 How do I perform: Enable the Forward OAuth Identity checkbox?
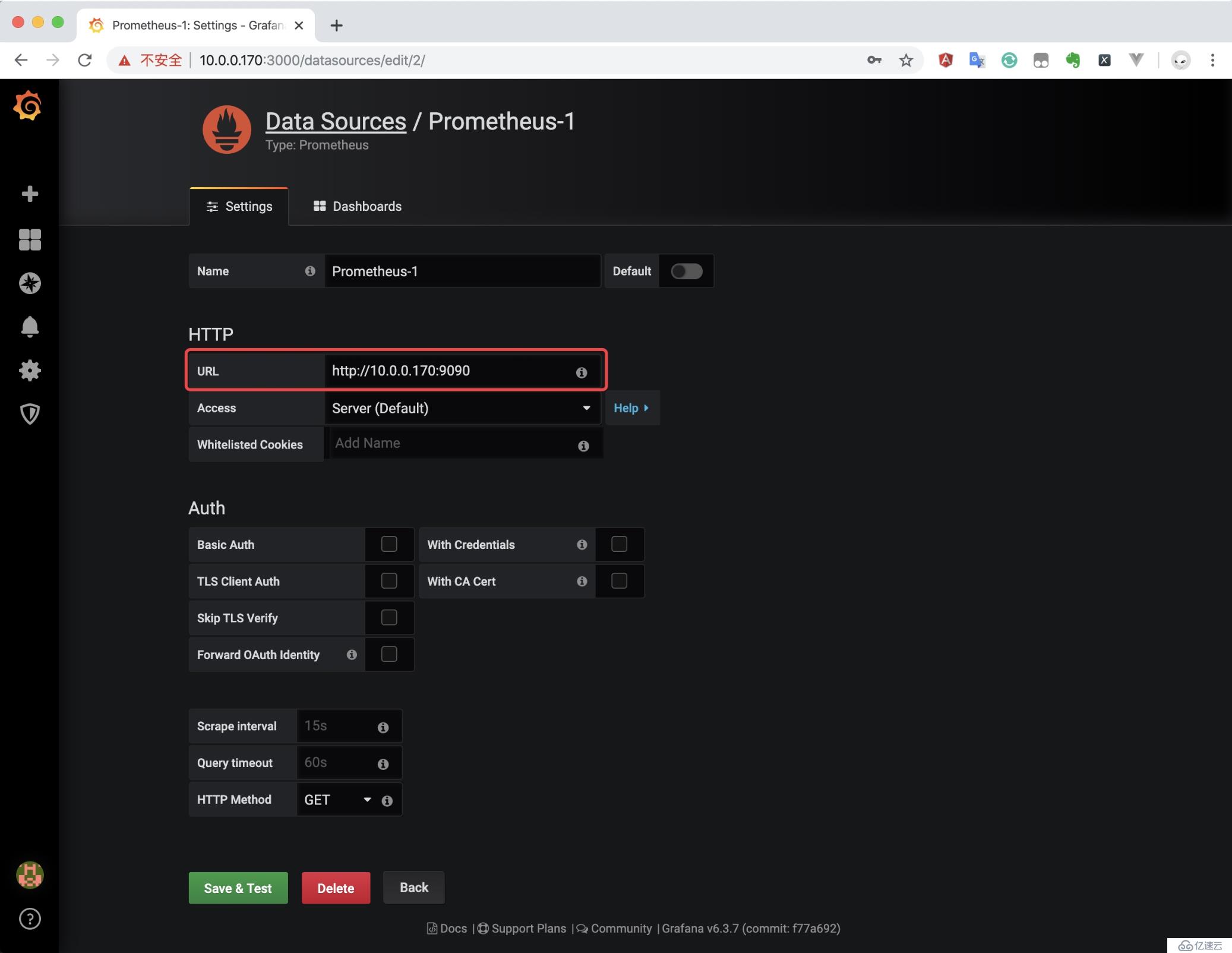(x=389, y=654)
